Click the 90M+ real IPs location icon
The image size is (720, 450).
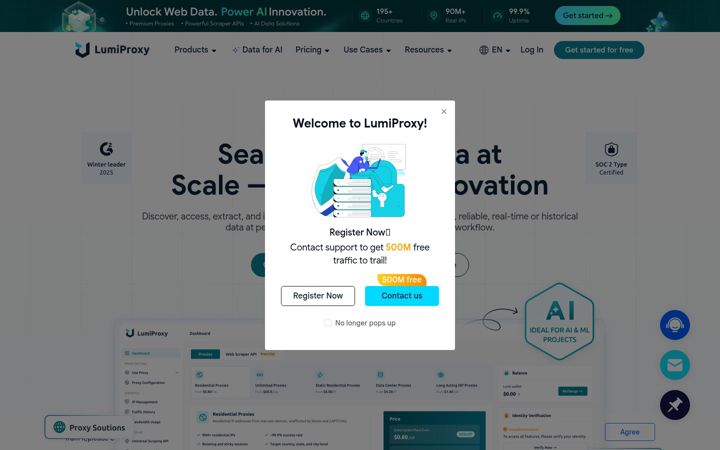(433, 16)
